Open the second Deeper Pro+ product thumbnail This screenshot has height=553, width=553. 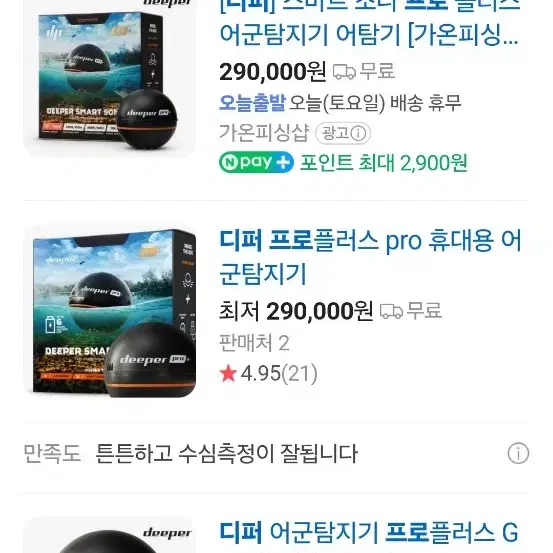(110, 311)
